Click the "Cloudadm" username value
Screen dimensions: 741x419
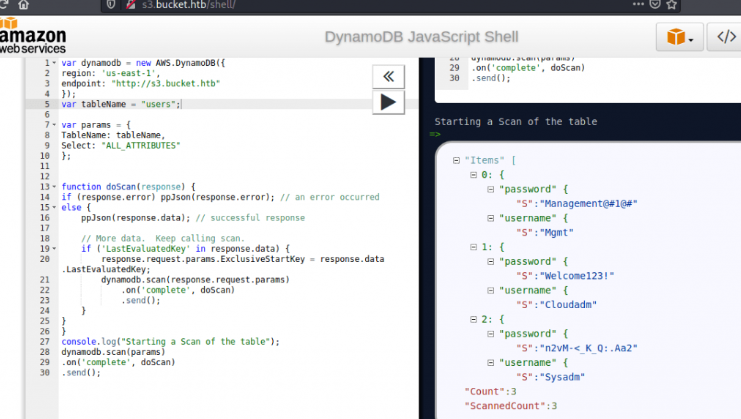click(x=568, y=305)
